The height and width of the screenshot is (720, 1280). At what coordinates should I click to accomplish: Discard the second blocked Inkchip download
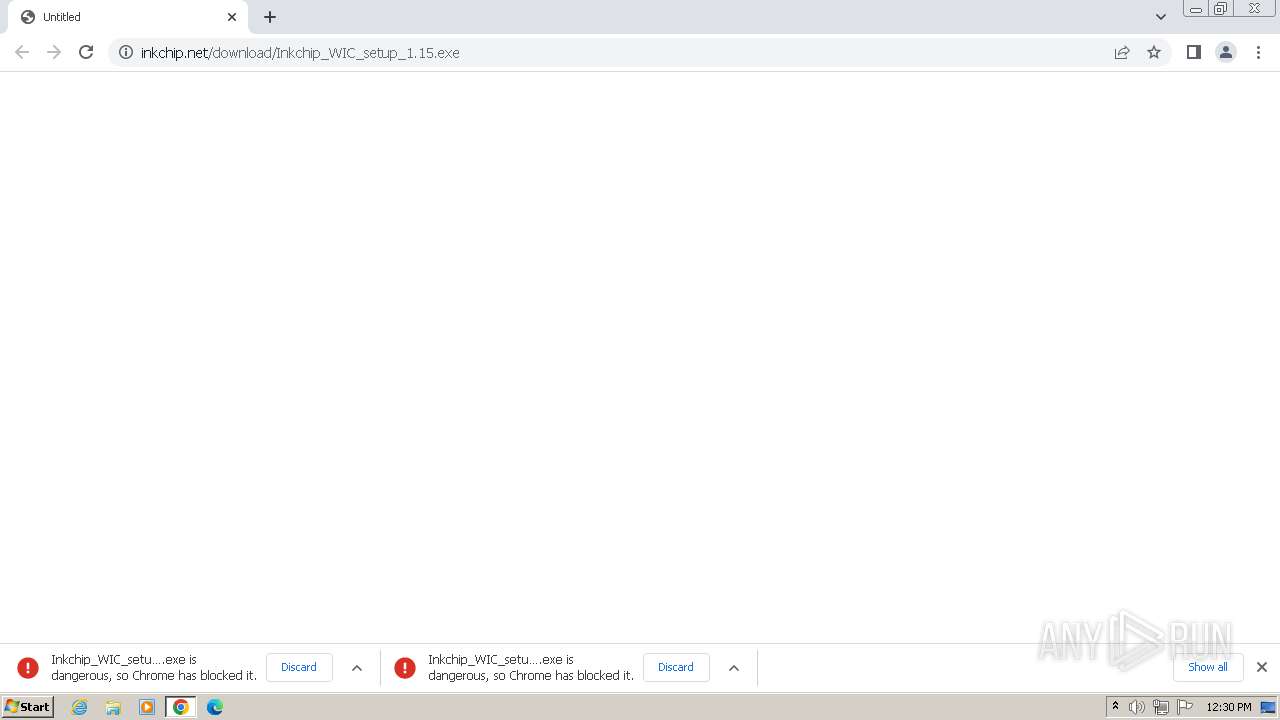pos(676,667)
